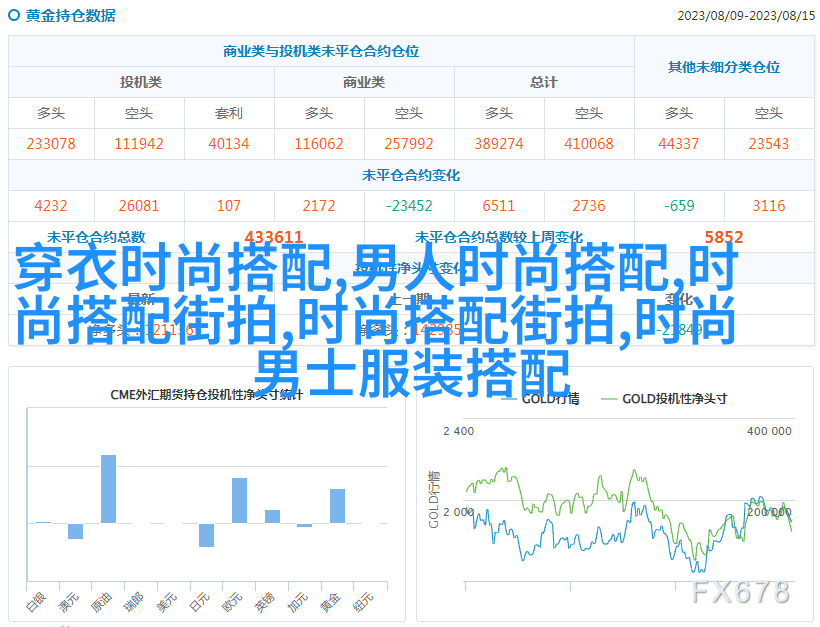Click the value 40134

(x=229, y=144)
